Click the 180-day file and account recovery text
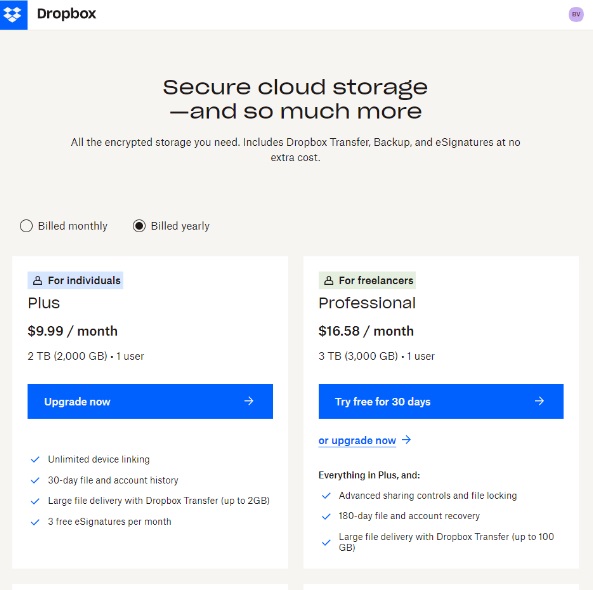The image size is (593, 590). tap(409, 516)
